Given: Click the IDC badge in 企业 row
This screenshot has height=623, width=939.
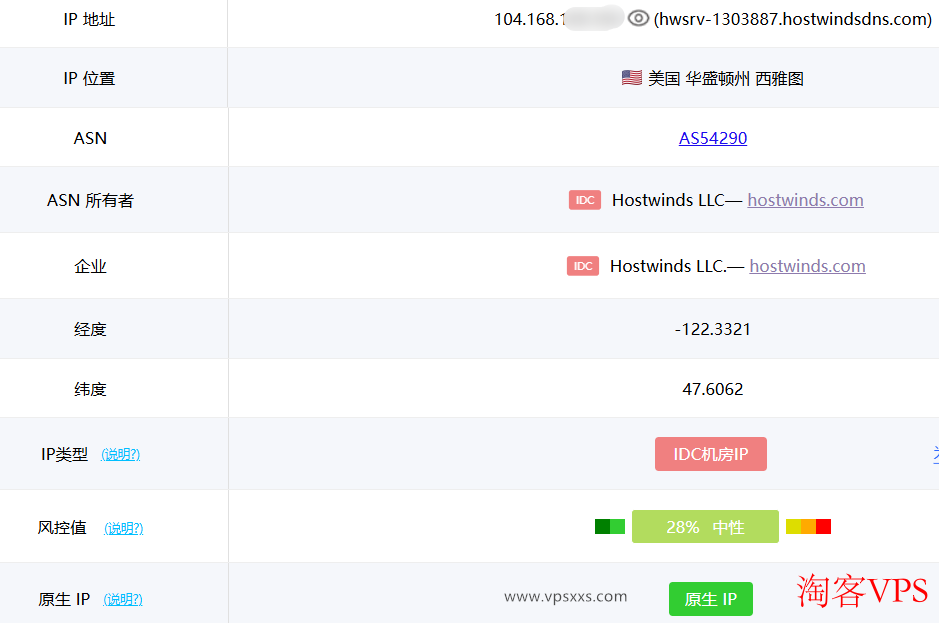Looking at the screenshot, I should [x=583, y=266].
